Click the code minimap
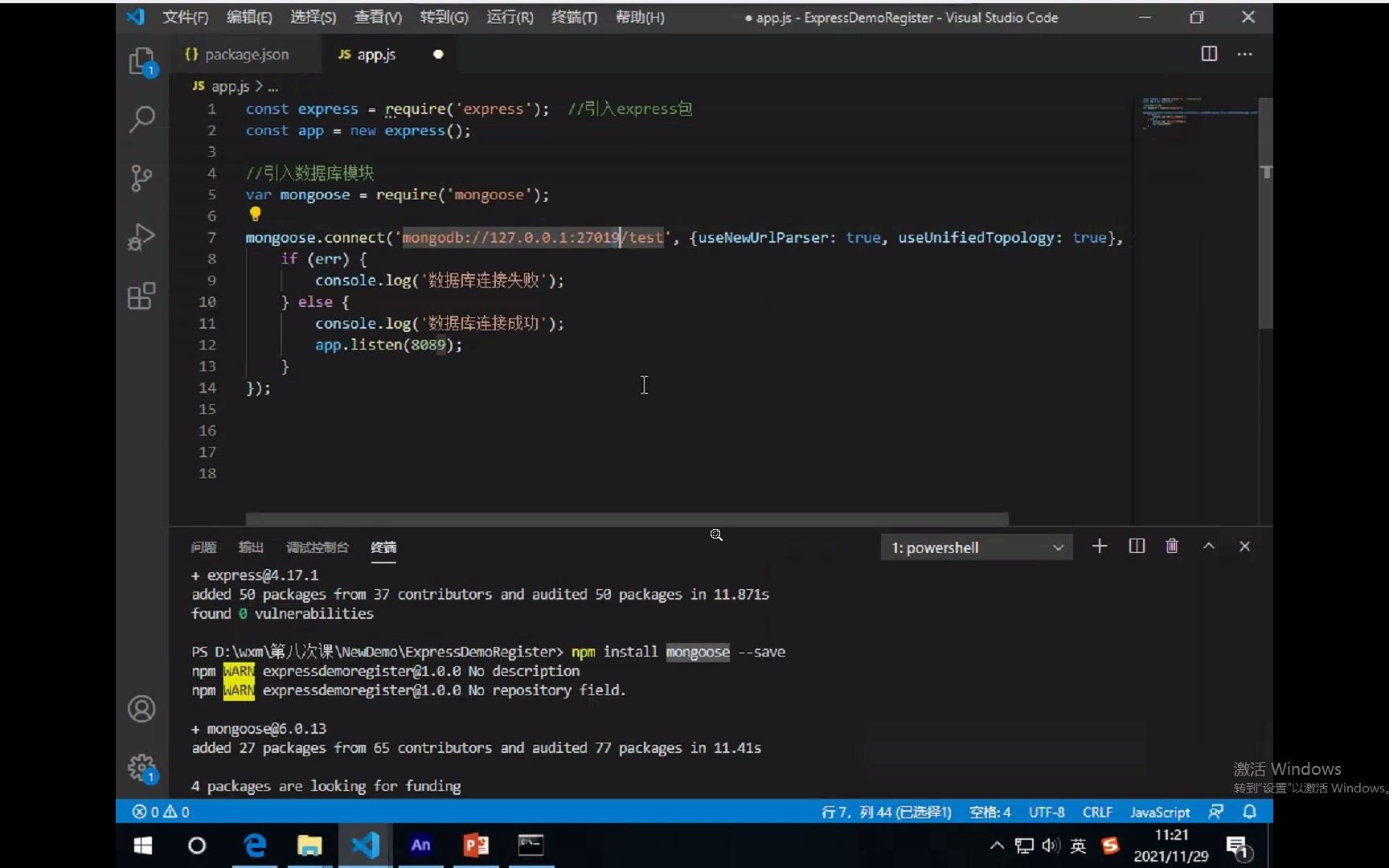Viewport: 1389px width, 868px height. coord(1196,113)
